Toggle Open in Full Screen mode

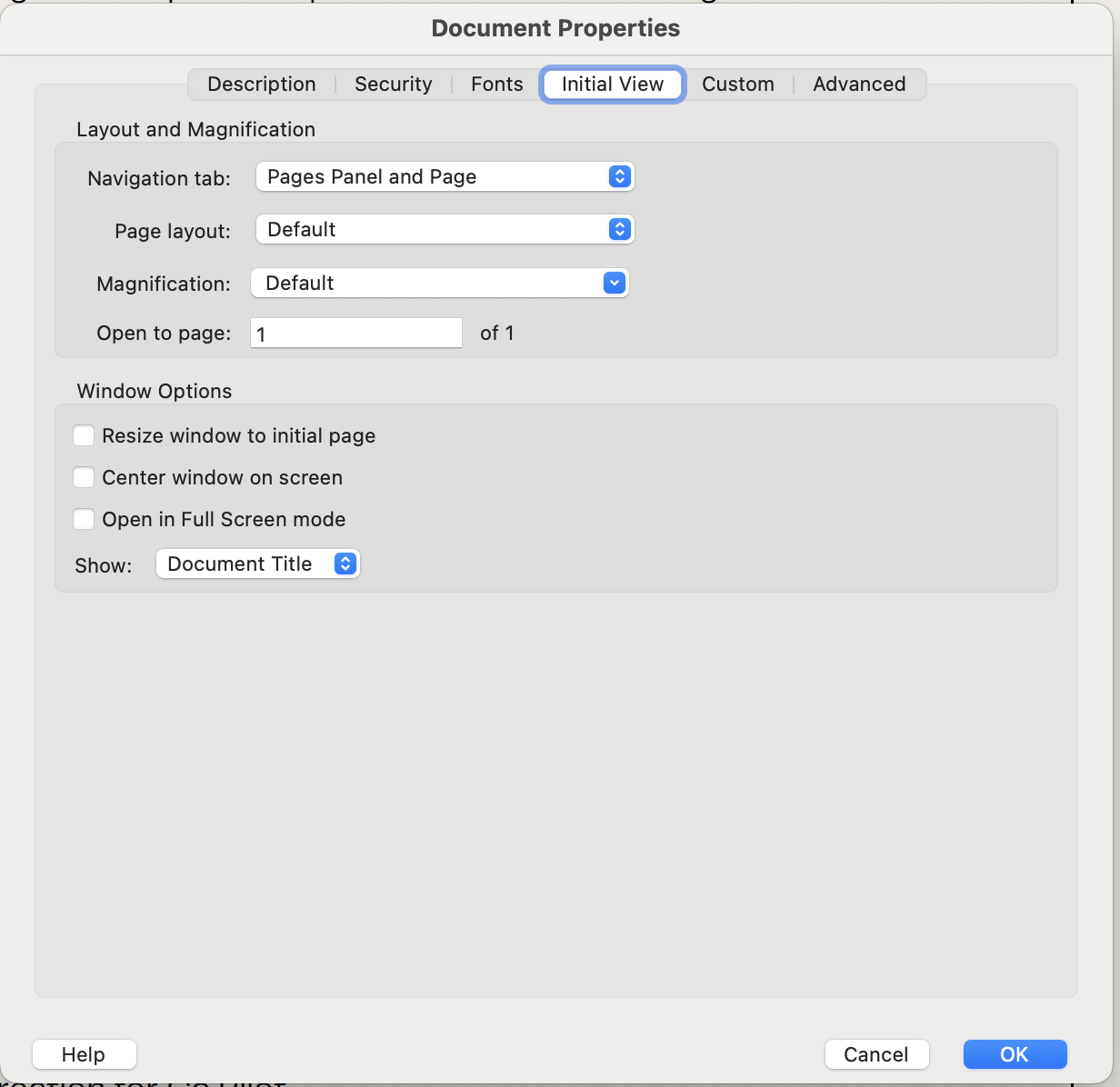coord(84,520)
